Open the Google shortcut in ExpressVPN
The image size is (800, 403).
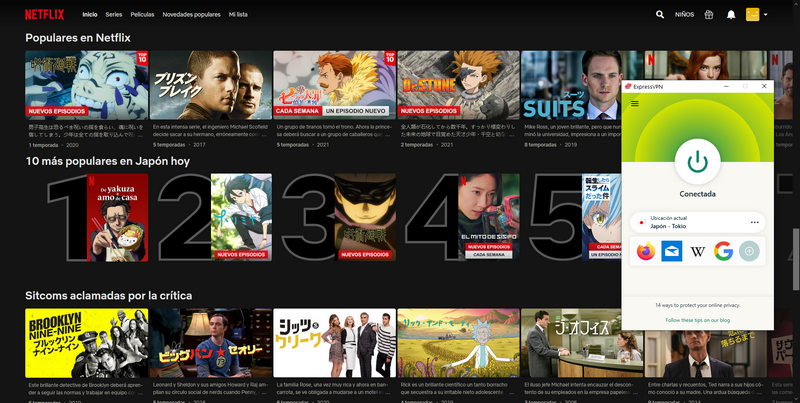[723, 251]
